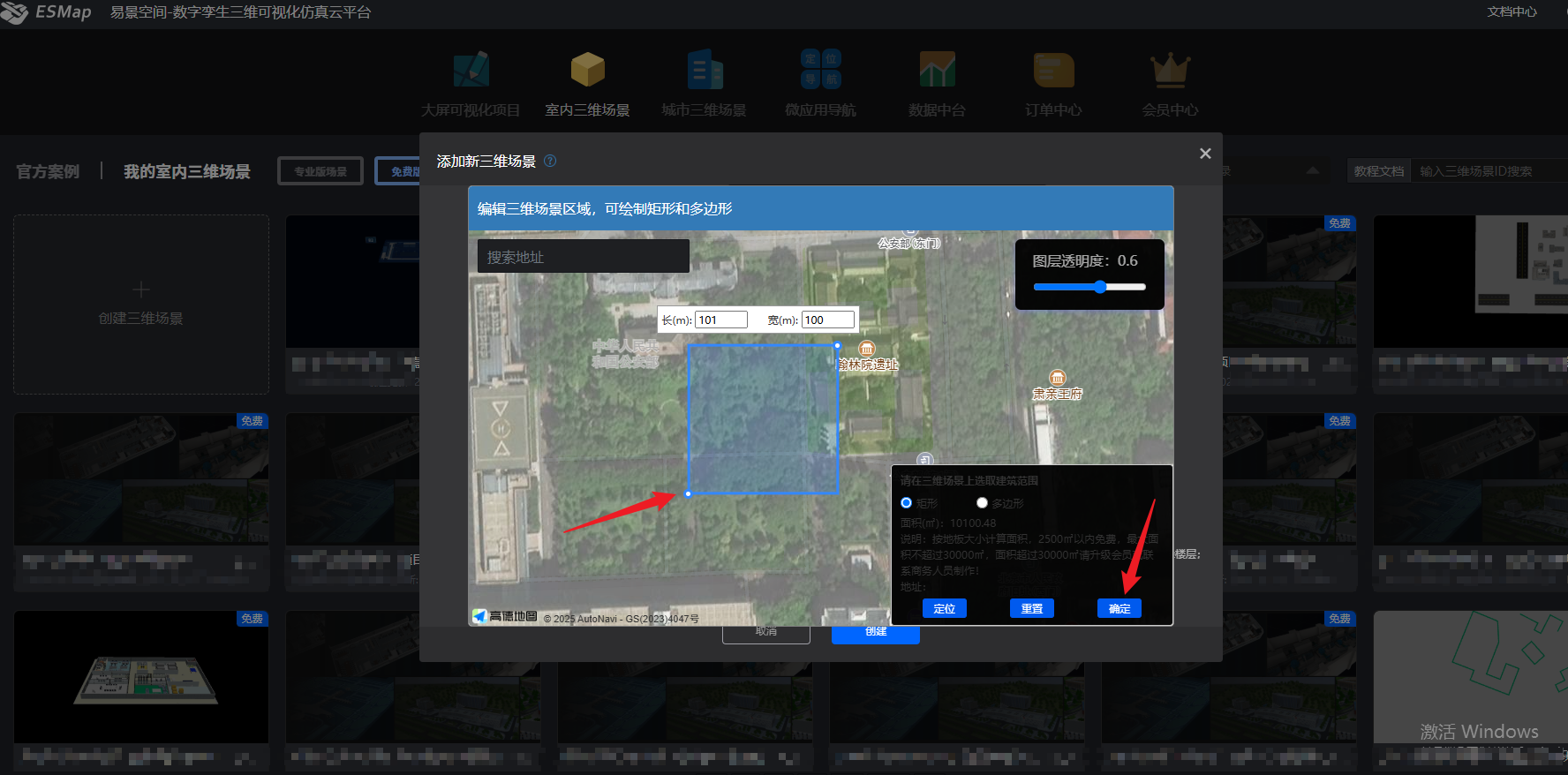1568x775 pixels.
Task: Click the 城市三维场景 nav label
Action: pos(705,110)
